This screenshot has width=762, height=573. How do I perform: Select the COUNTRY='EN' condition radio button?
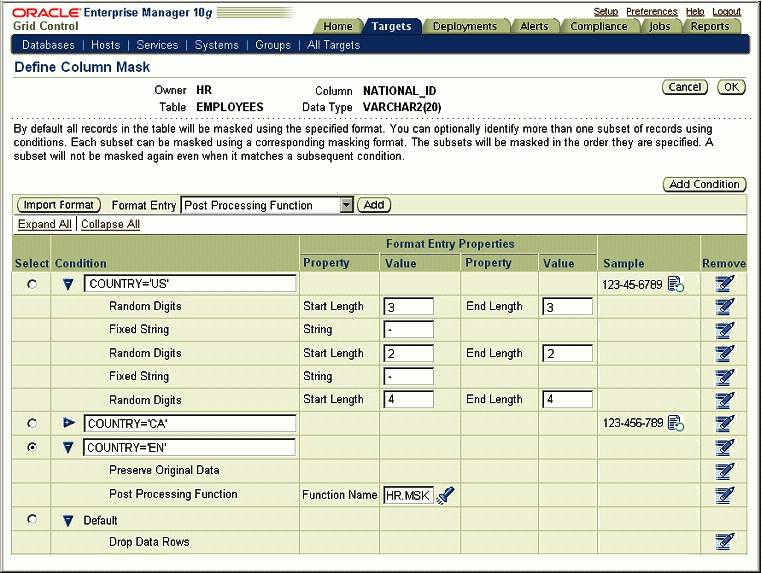(x=32, y=447)
